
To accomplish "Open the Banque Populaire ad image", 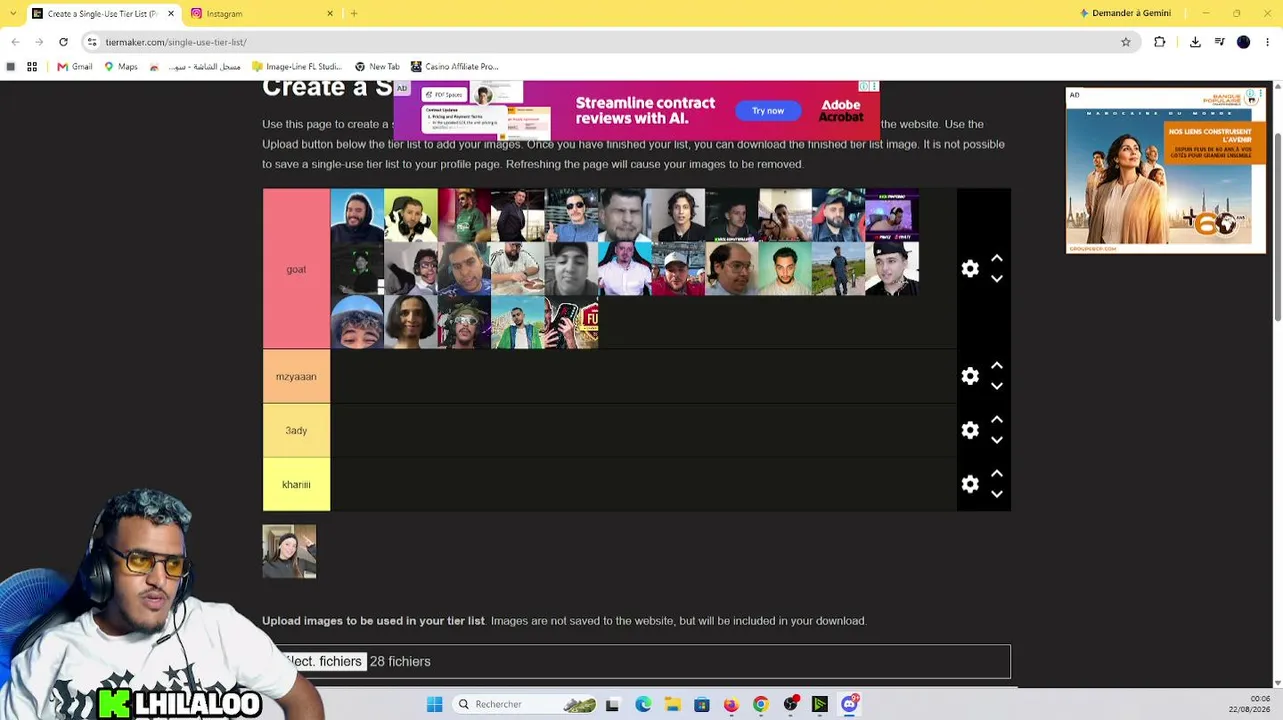I will click(1166, 170).
